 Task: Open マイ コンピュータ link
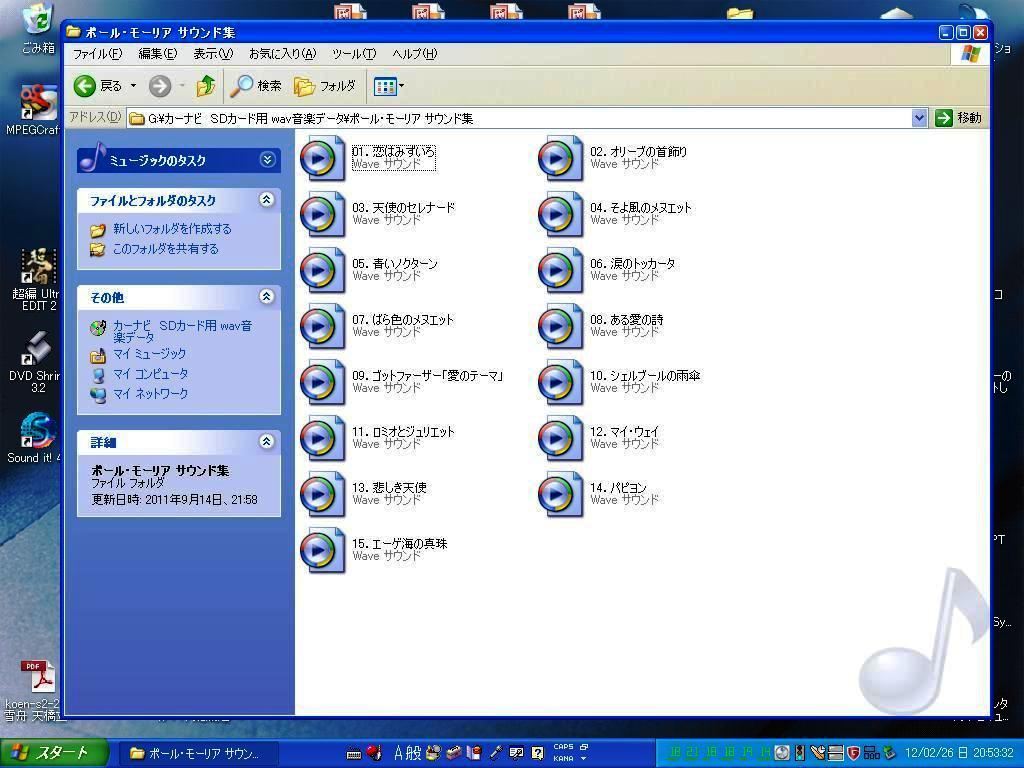click(x=150, y=374)
